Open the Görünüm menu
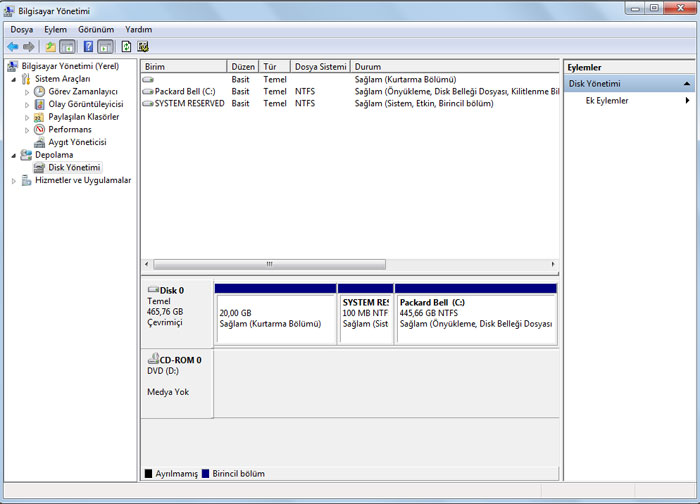 (x=96, y=30)
